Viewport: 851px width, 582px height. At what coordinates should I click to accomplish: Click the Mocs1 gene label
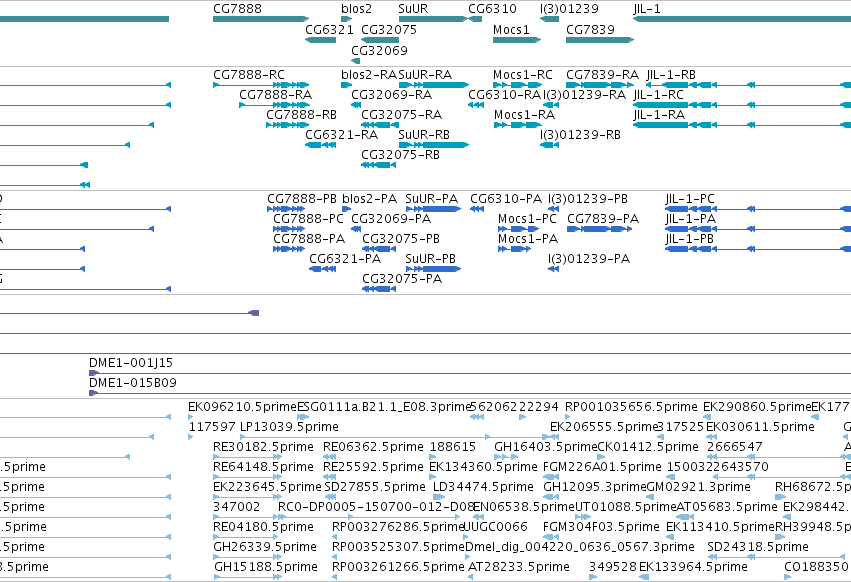pyautogui.click(x=511, y=29)
